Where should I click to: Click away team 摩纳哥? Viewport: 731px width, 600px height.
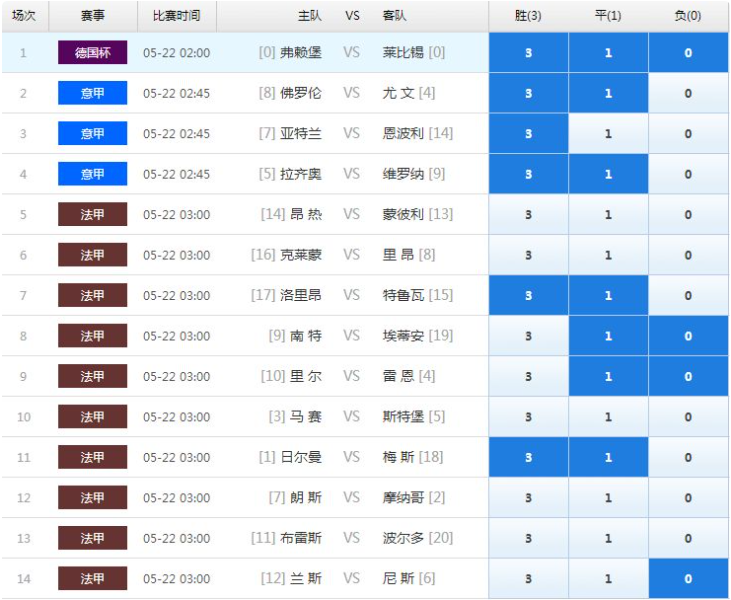(x=403, y=498)
